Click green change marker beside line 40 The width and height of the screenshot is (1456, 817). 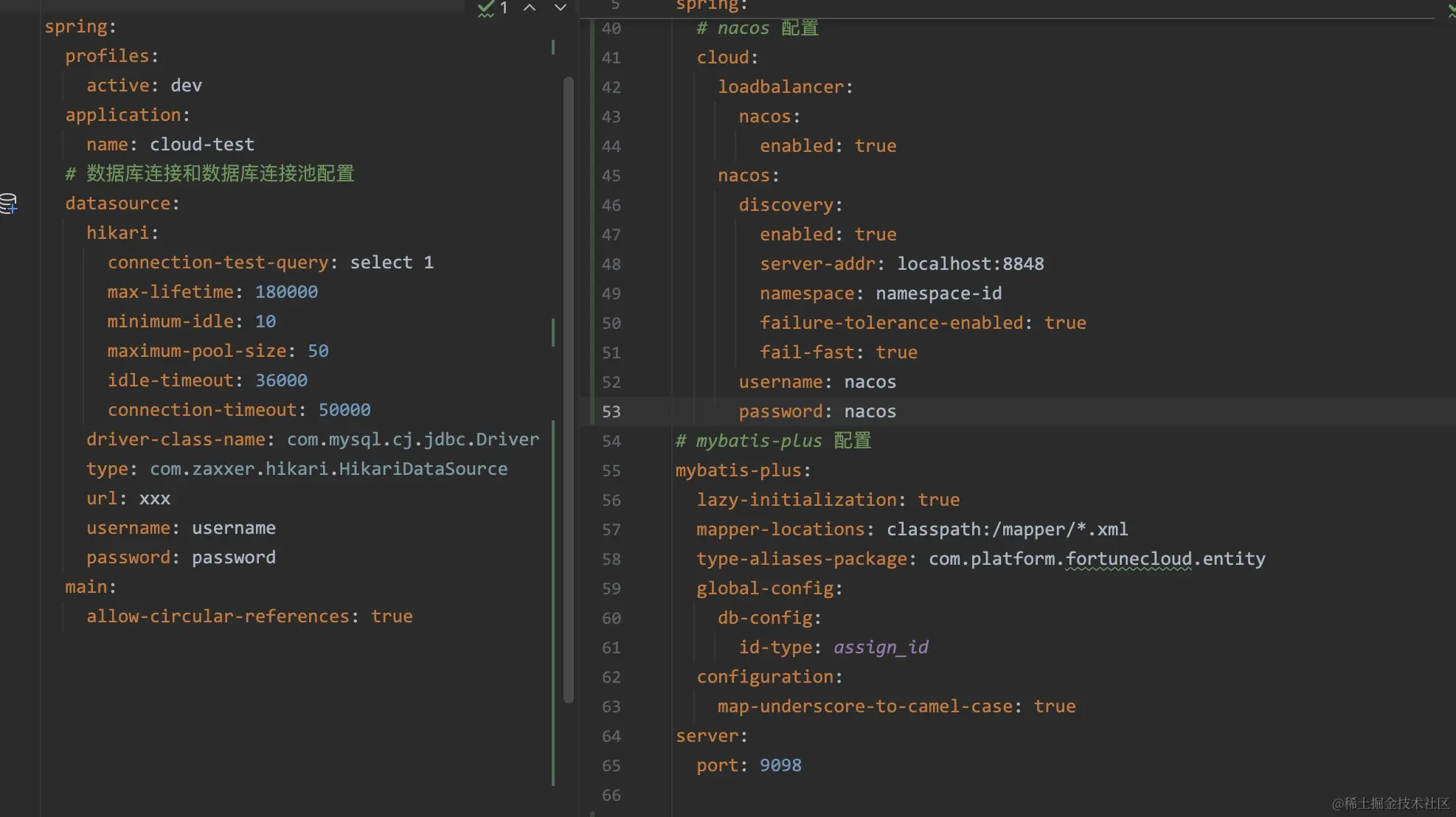pos(592,28)
